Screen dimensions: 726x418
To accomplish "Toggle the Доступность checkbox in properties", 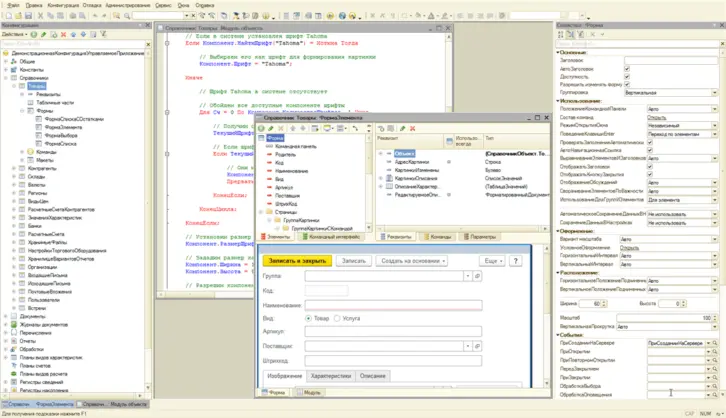I will (x=626, y=77).
